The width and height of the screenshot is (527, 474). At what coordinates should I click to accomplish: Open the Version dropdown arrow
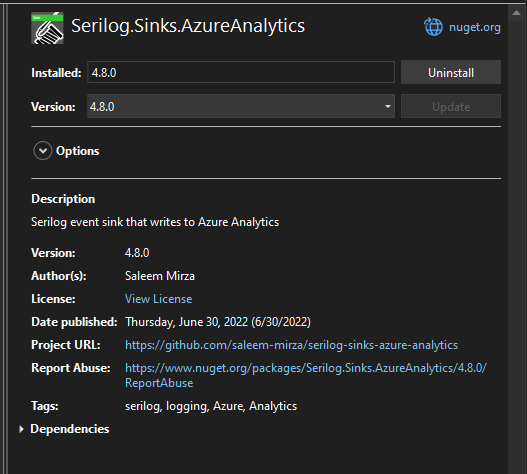(388, 107)
